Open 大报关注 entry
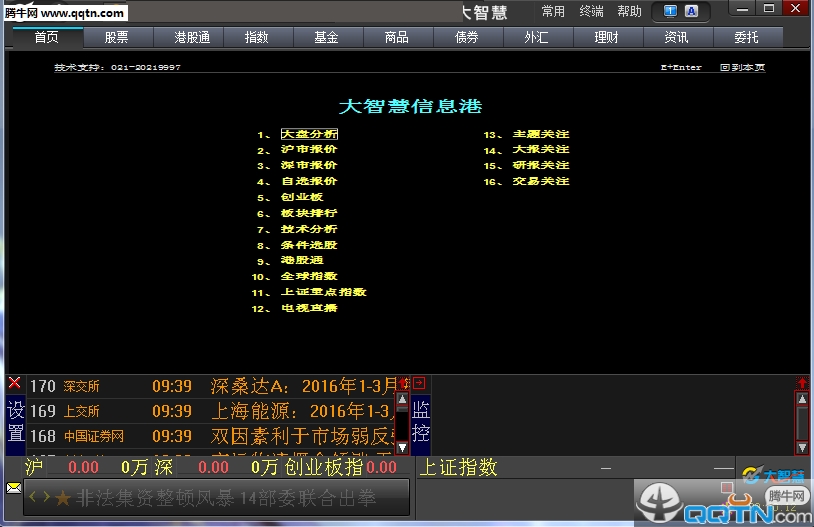This screenshot has height=527, width=814. tap(541, 150)
